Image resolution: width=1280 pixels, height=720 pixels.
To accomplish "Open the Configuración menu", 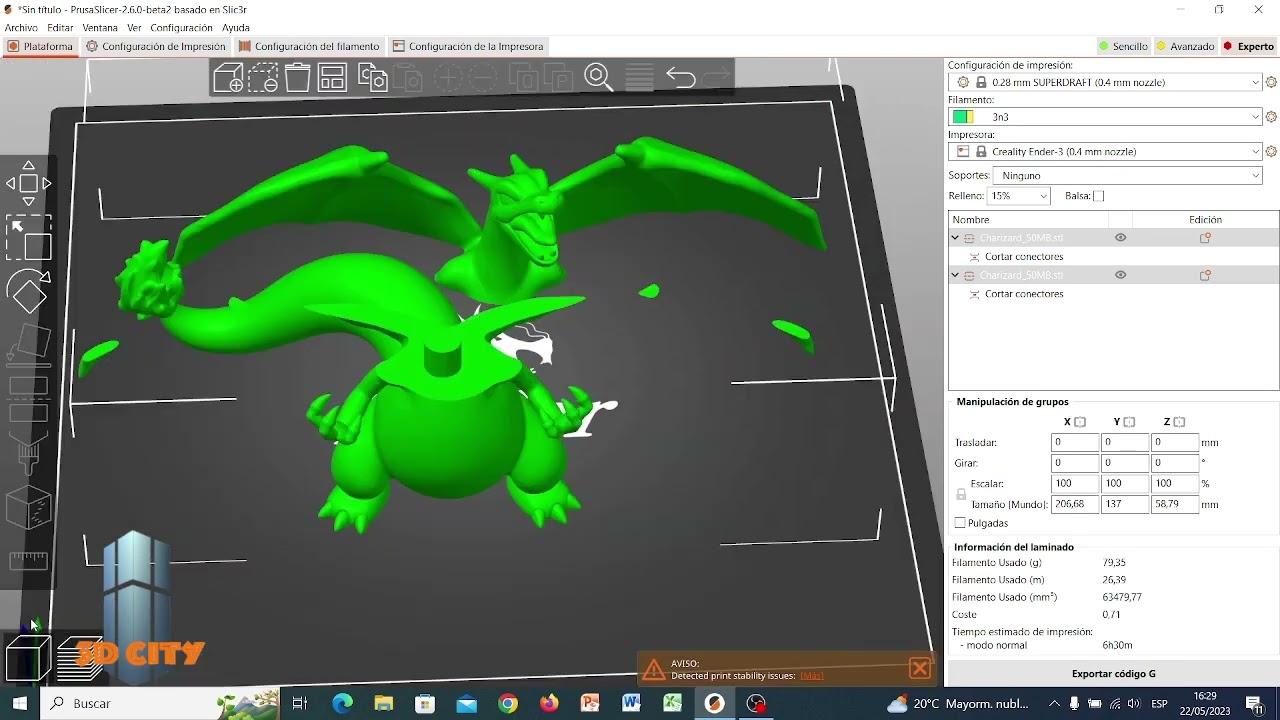I will (181, 28).
